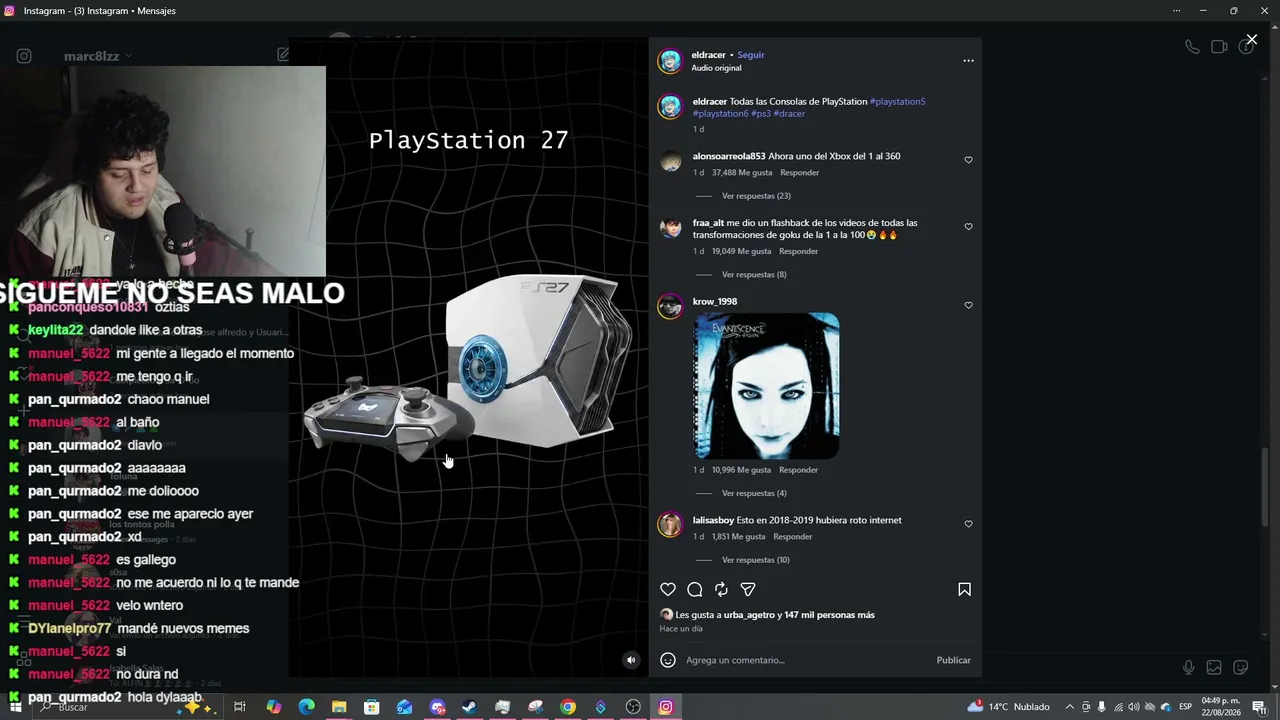Open the eldracer profile picture in the post header
Image resolution: width=1280 pixels, height=720 pixels.
click(670, 61)
